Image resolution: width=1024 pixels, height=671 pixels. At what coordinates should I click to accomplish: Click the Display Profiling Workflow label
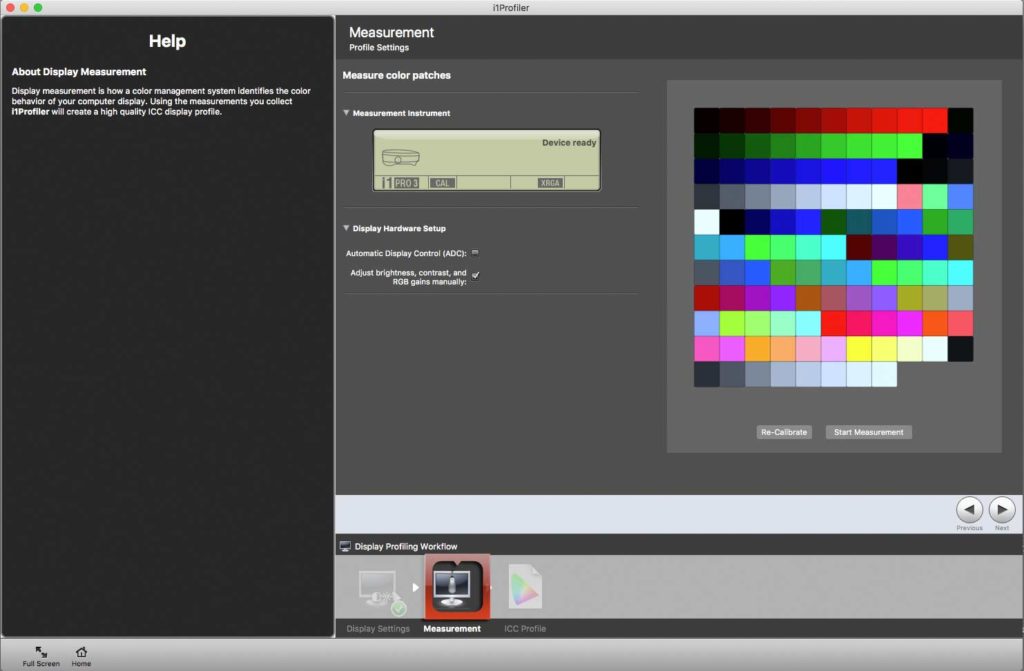tap(406, 546)
